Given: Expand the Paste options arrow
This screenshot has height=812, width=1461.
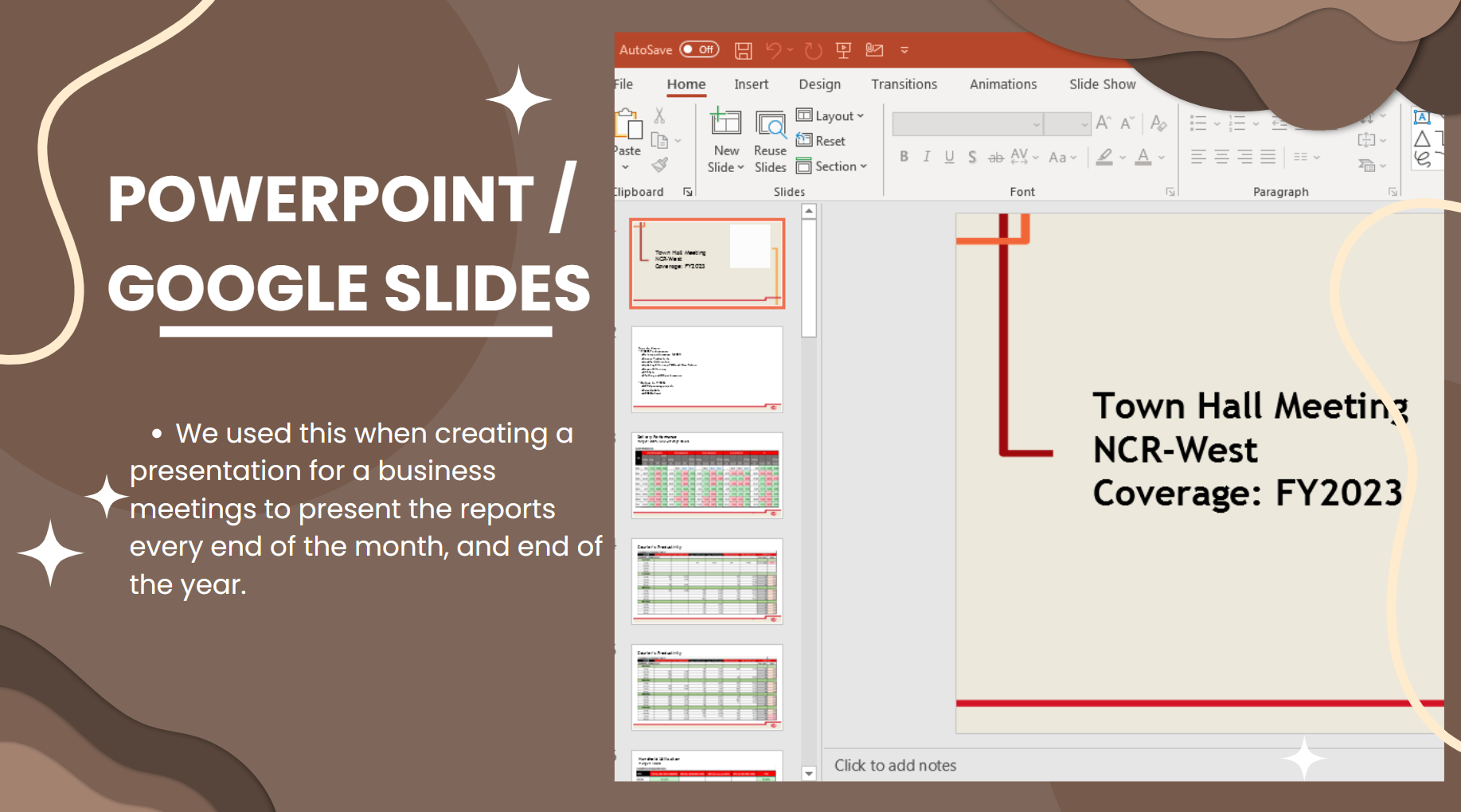Looking at the screenshot, I should (626, 167).
